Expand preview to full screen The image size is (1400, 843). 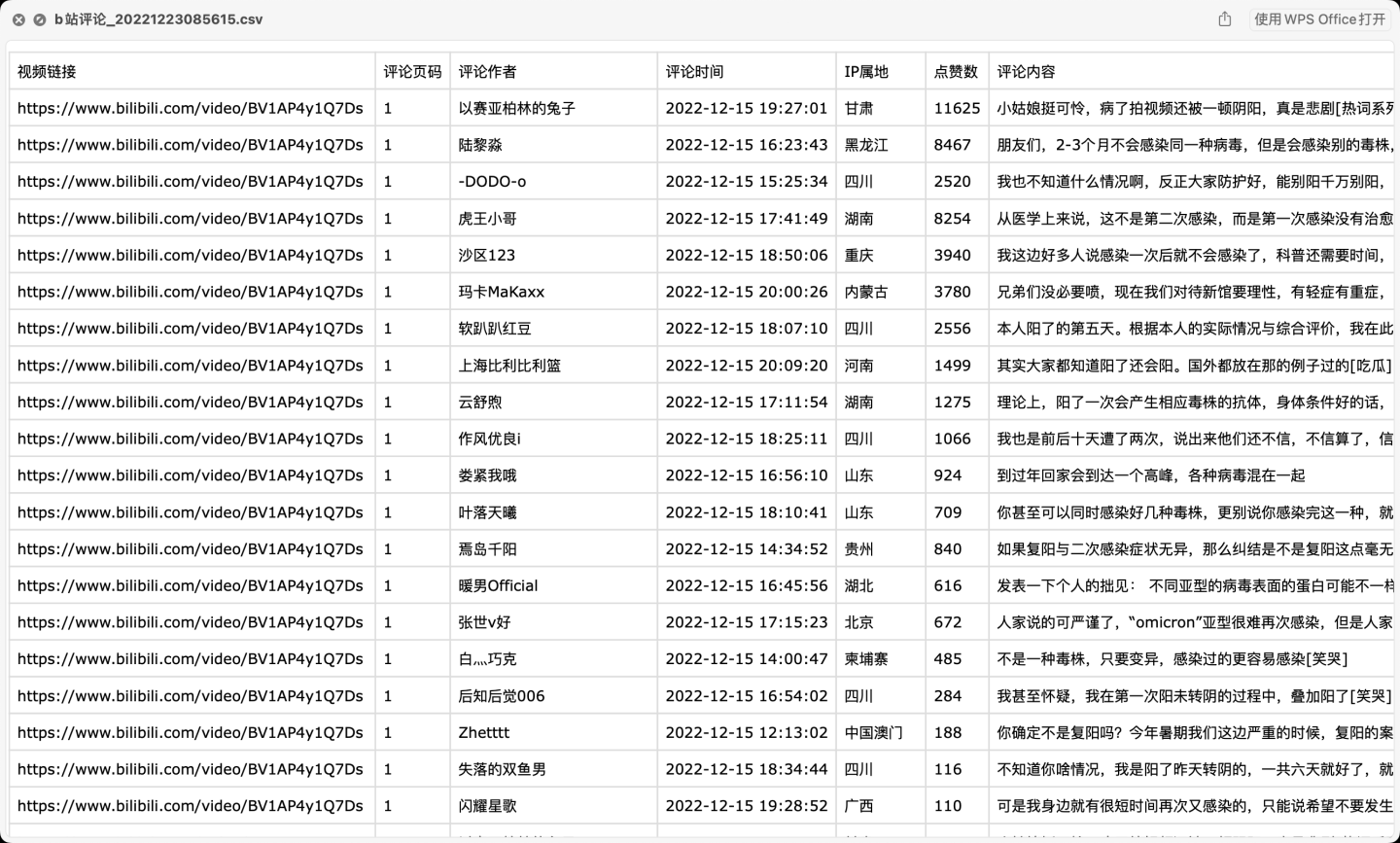[40, 19]
